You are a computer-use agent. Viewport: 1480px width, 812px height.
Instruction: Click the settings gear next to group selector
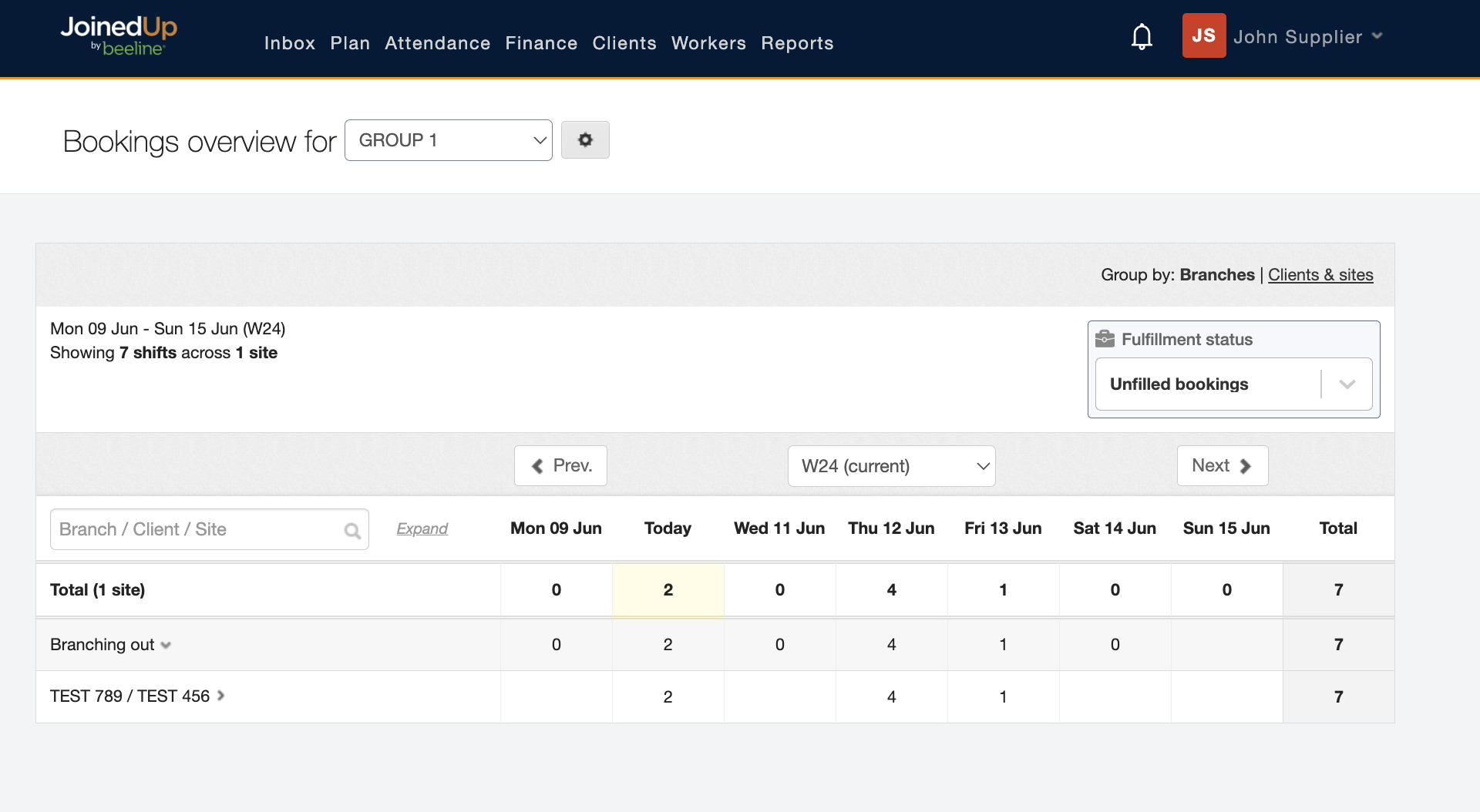click(585, 140)
